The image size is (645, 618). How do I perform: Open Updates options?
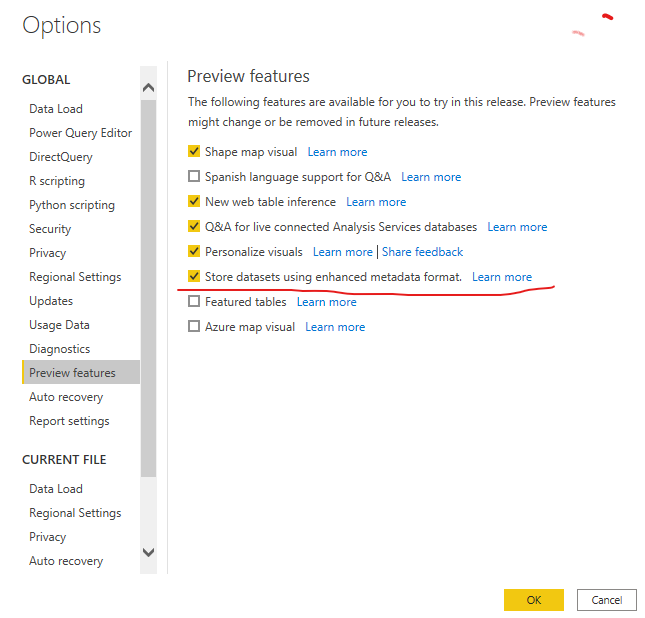pyautogui.click(x=51, y=301)
